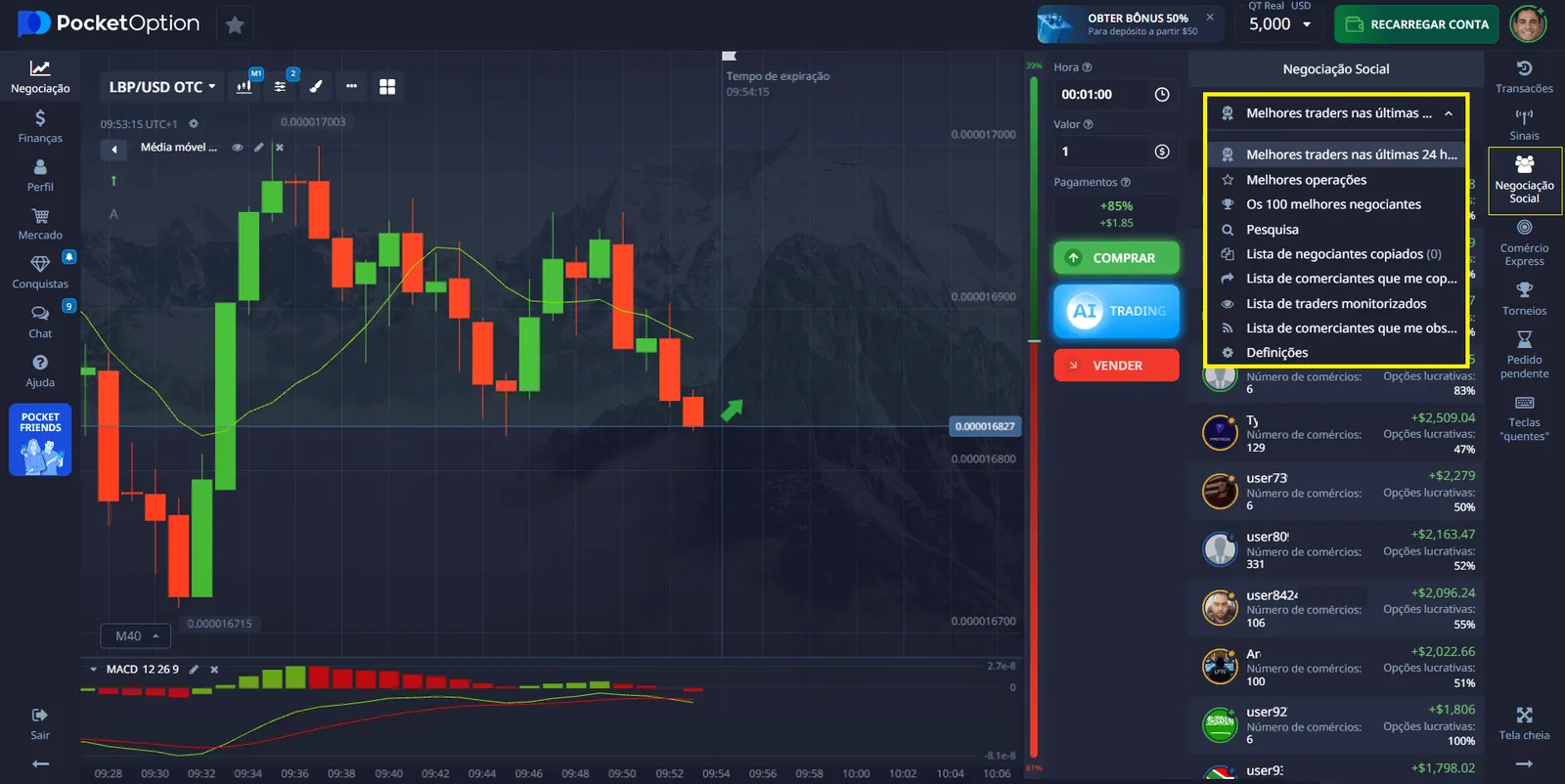This screenshot has height=784, width=1565.
Task: Open the LBP/USD OTC asset dropdown
Action: 162,87
